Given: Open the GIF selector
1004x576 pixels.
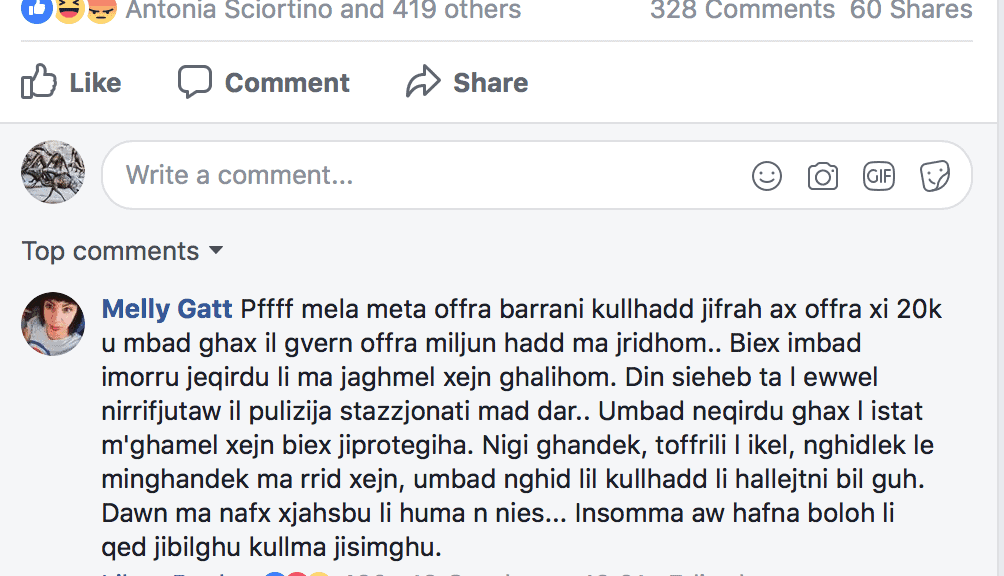Looking at the screenshot, I should point(879,177).
